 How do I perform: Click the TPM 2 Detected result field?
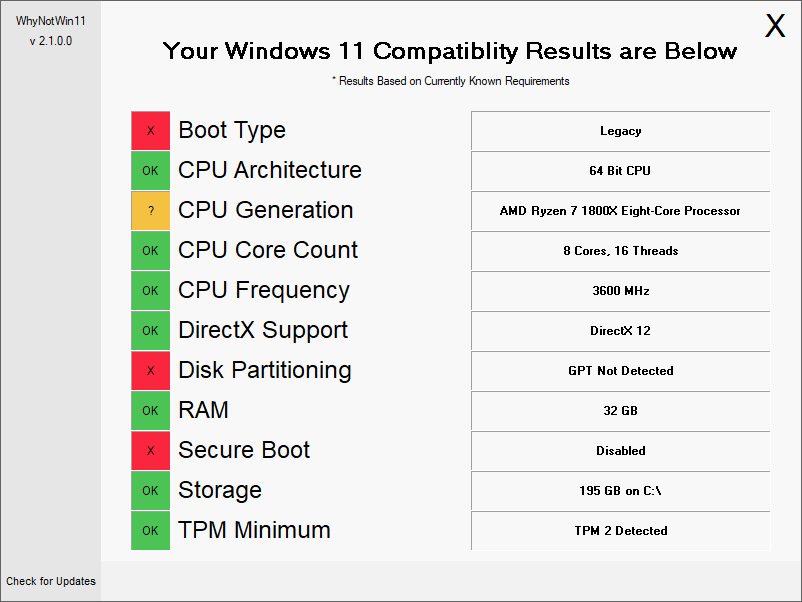(x=620, y=531)
